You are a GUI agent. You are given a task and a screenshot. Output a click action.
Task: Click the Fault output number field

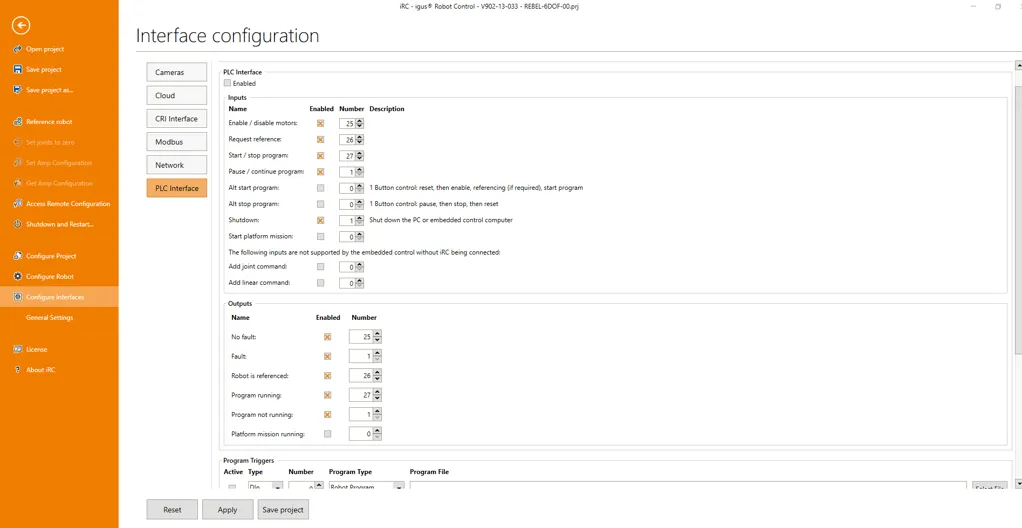361,356
